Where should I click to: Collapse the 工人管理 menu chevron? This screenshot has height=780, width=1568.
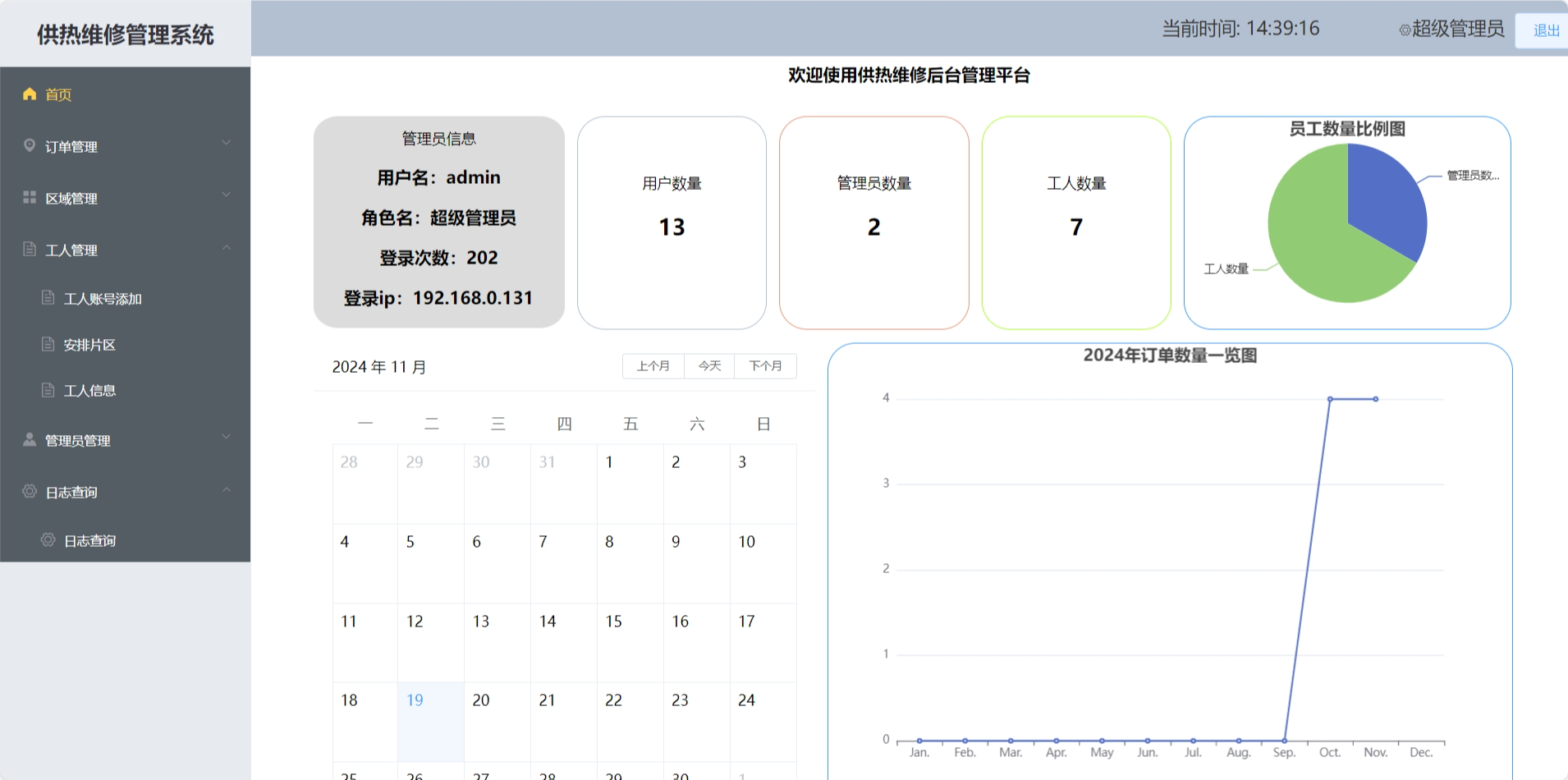coord(227,247)
